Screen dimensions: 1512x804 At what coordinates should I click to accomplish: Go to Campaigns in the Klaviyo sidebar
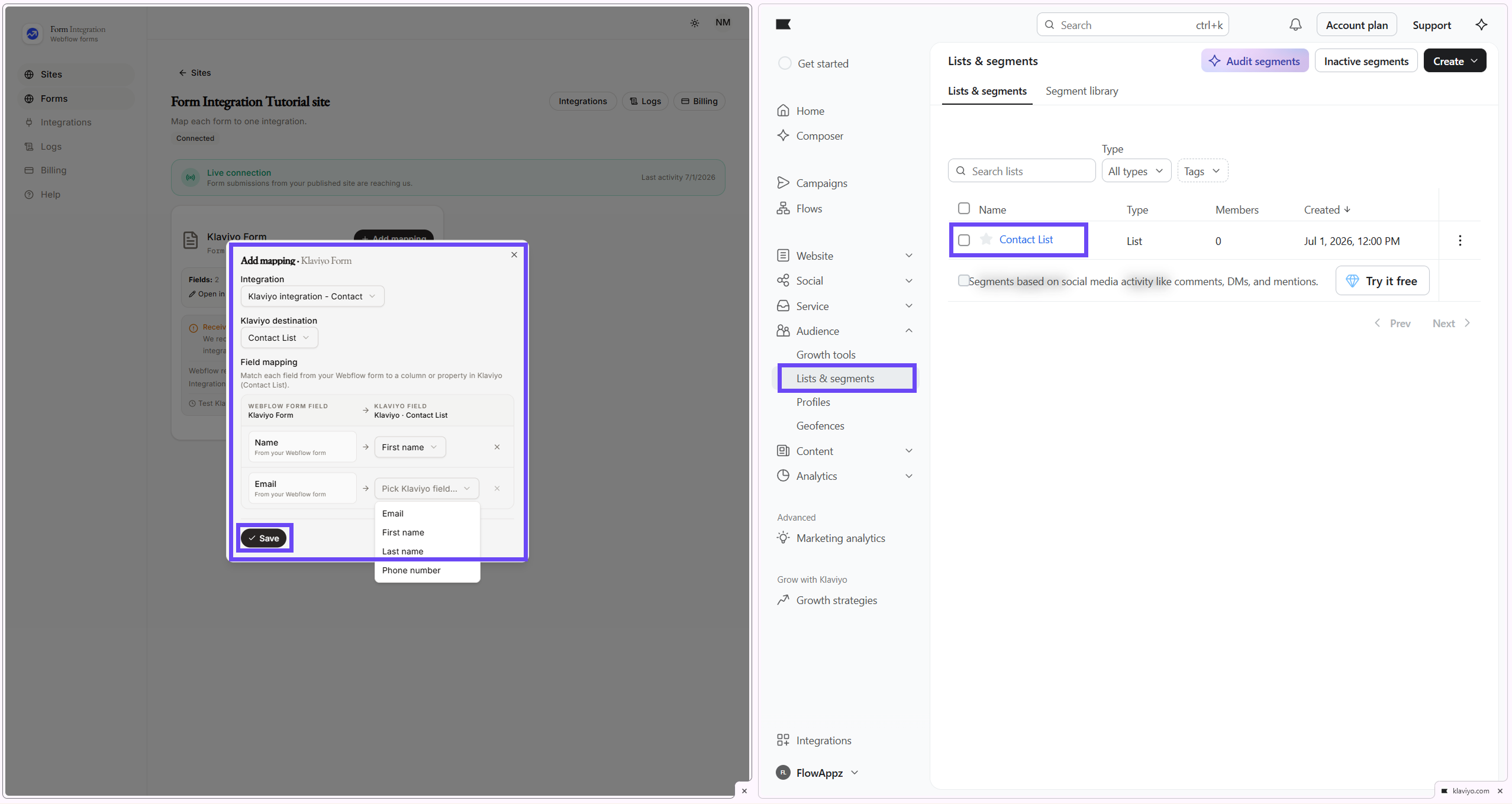click(812, 183)
